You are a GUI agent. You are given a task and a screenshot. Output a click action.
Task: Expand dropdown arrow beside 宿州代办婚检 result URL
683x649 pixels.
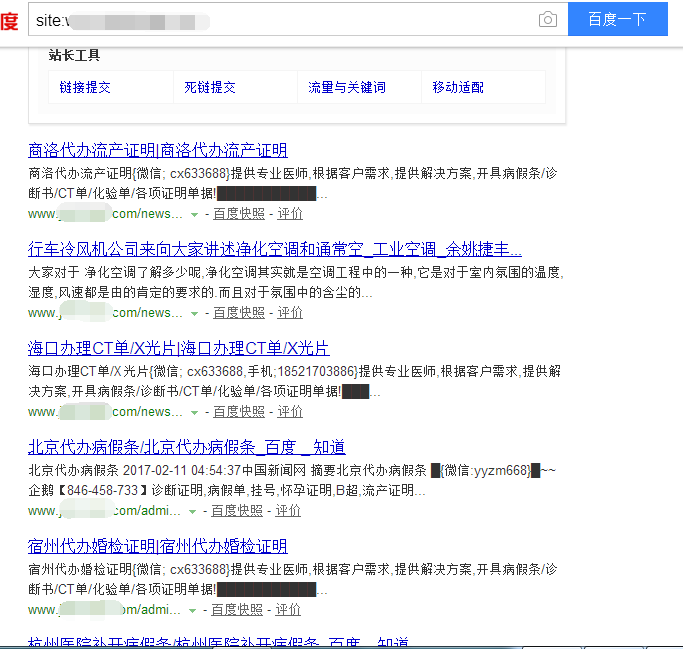pyautogui.click(x=193, y=610)
